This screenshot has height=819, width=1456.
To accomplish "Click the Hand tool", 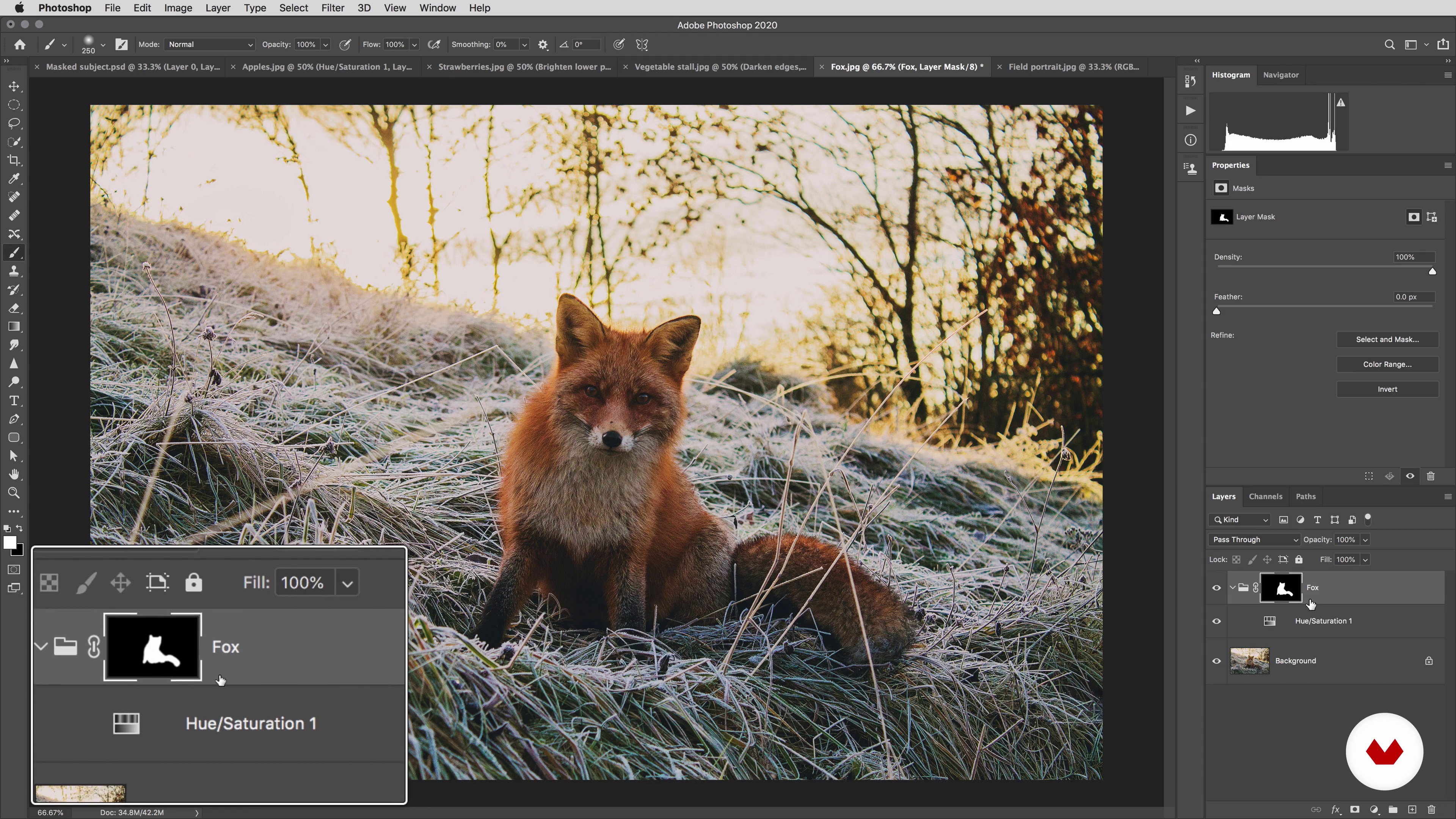I will point(14,474).
